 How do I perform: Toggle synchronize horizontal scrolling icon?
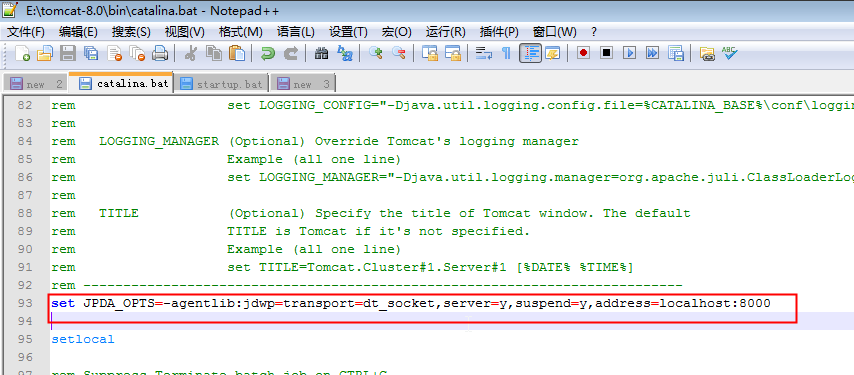coord(453,53)
